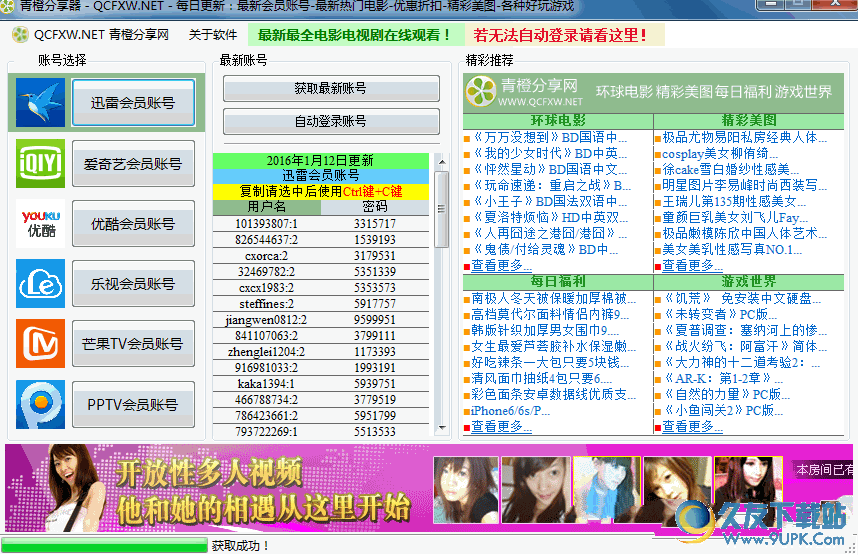Open the 关于软件 menu
Viewport: 858px width, 555px height.
(213, 35)
